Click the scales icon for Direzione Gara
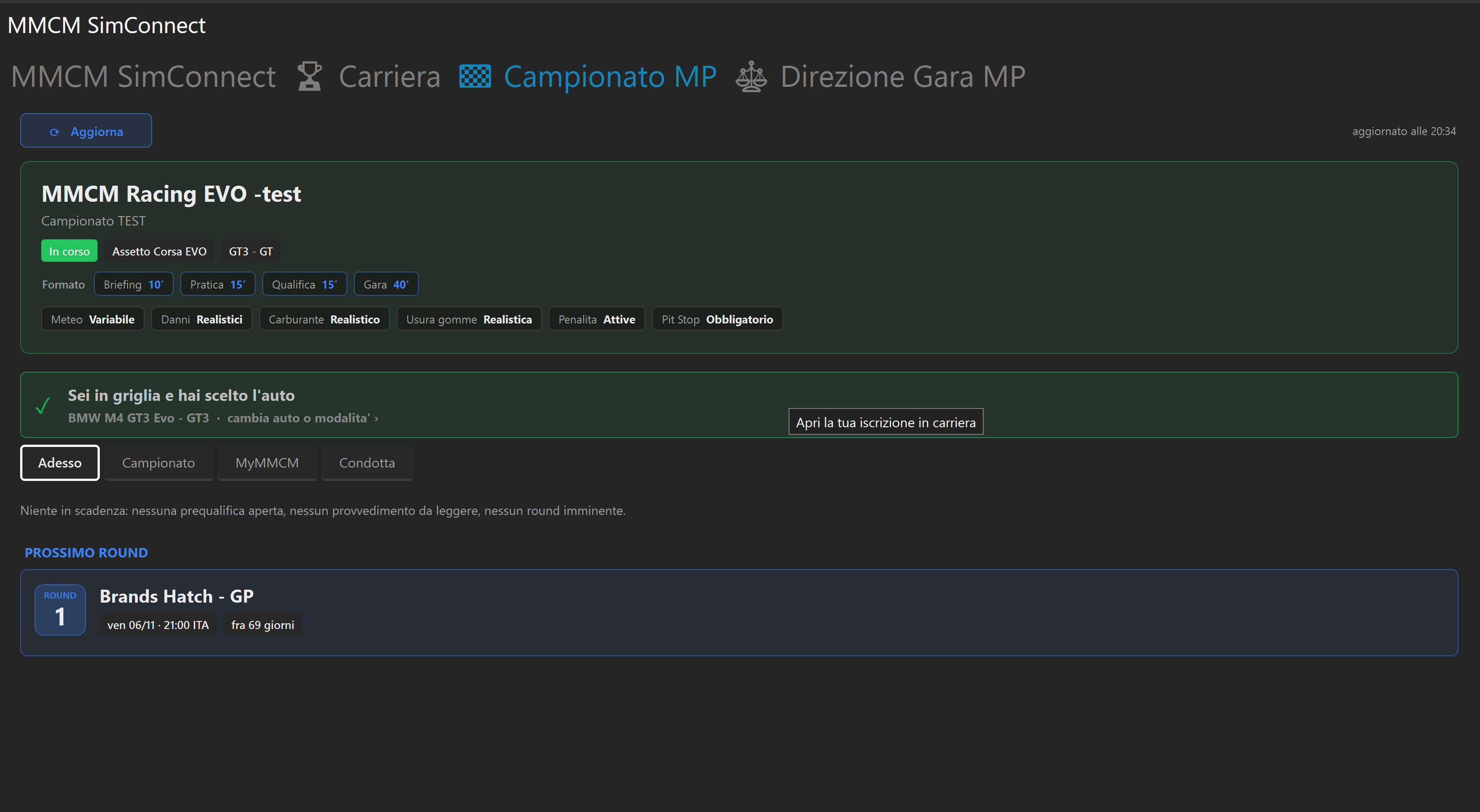 tap(751, 77)
